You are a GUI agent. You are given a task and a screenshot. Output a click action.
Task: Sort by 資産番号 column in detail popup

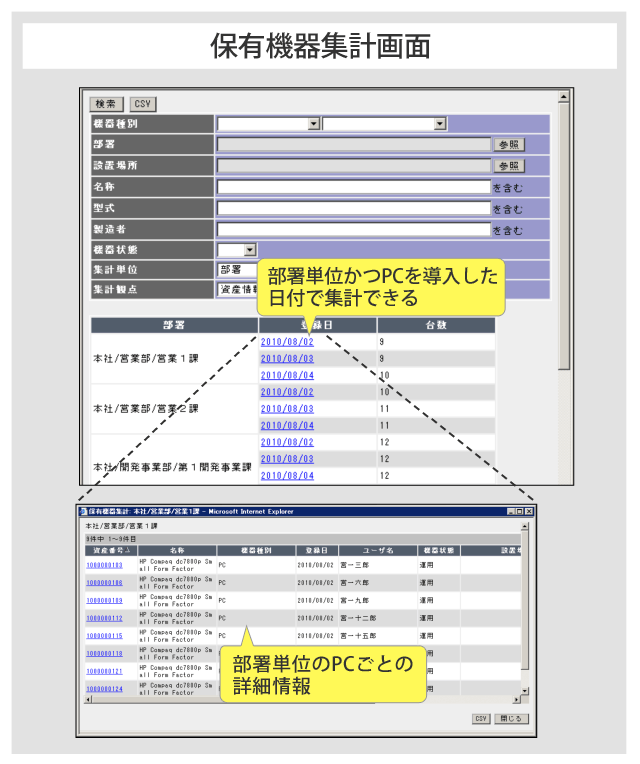[x=112, y=551]
